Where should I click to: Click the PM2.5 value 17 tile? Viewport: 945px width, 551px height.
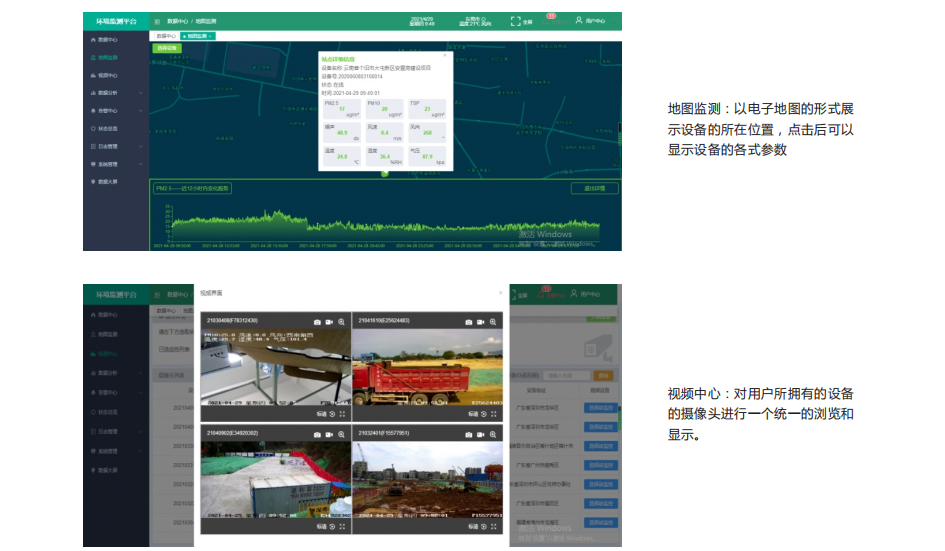pyautogui.click(x=342, y=109)
